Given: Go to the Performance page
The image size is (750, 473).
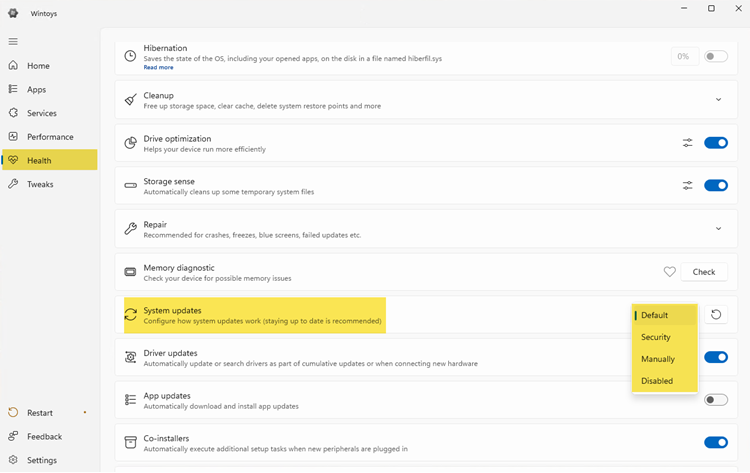Looking at the screenshot, I should 49,137.
